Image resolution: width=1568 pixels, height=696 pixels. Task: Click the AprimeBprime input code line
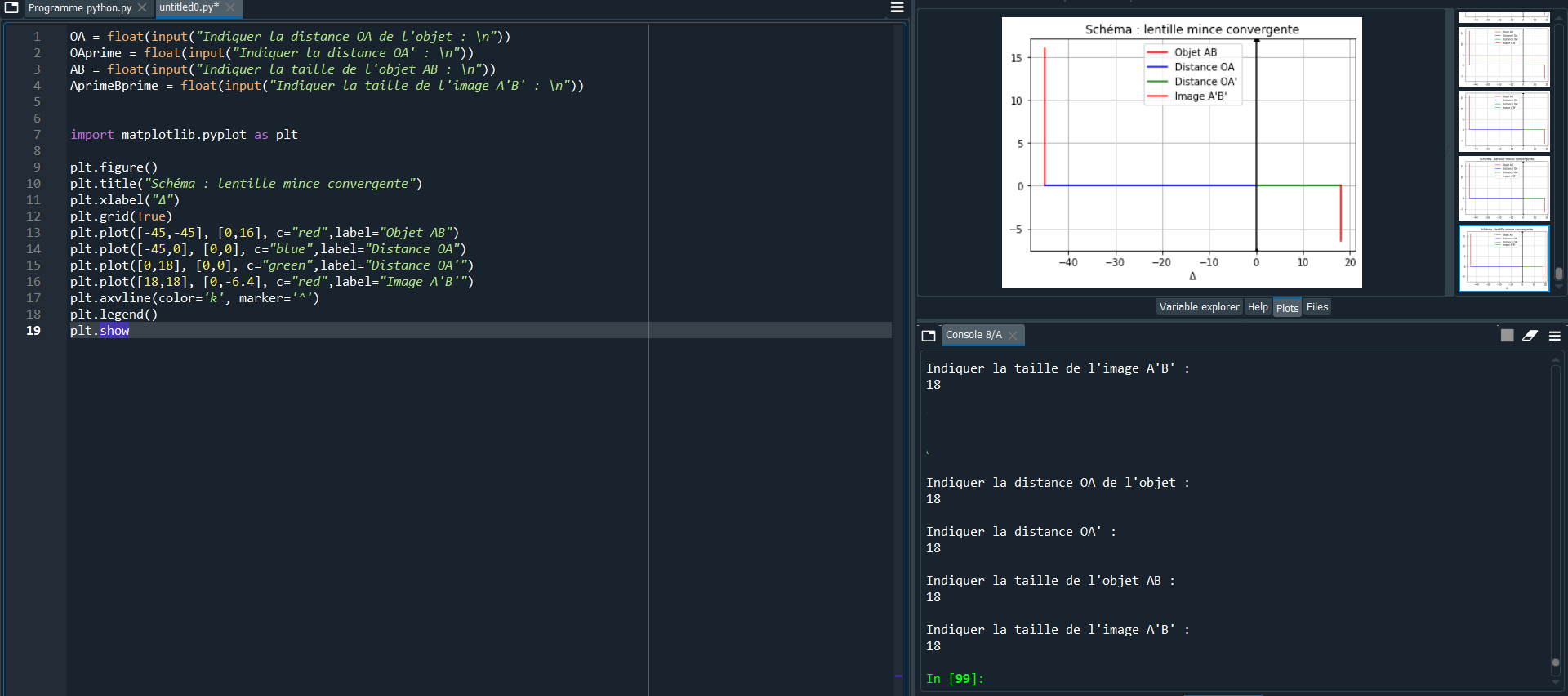point(327,86)
